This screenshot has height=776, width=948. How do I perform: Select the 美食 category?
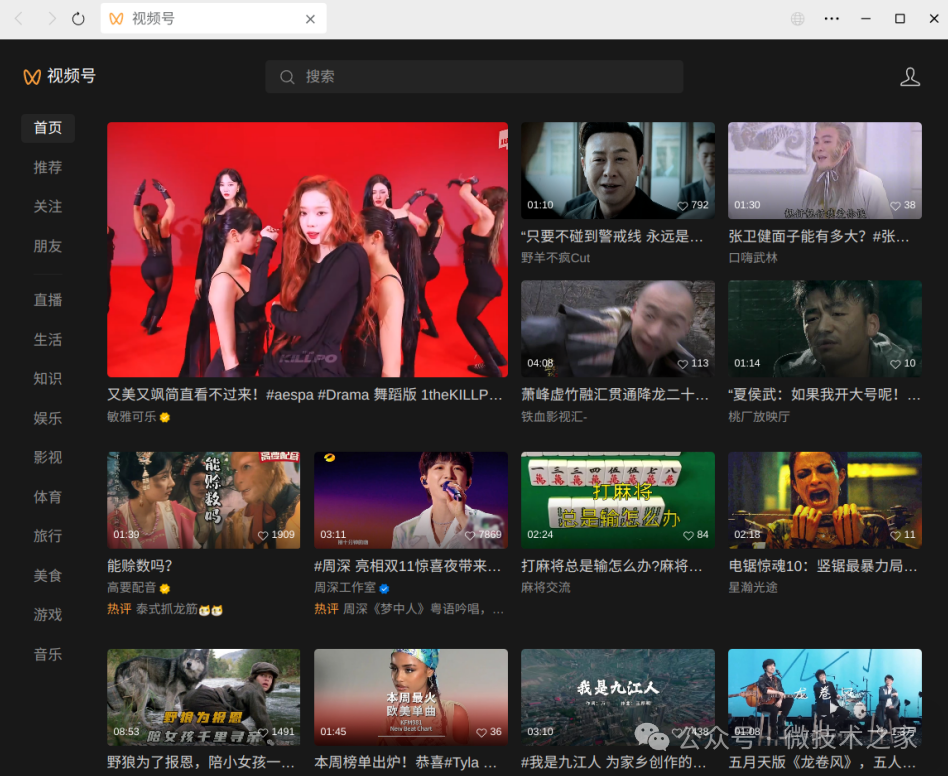click(48, 575)
